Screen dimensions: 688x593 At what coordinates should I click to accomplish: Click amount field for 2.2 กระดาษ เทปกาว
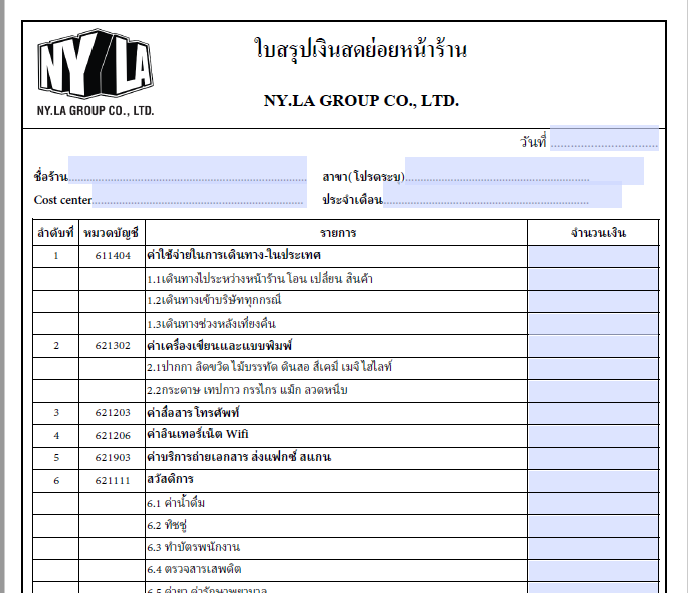pos(593,391)
